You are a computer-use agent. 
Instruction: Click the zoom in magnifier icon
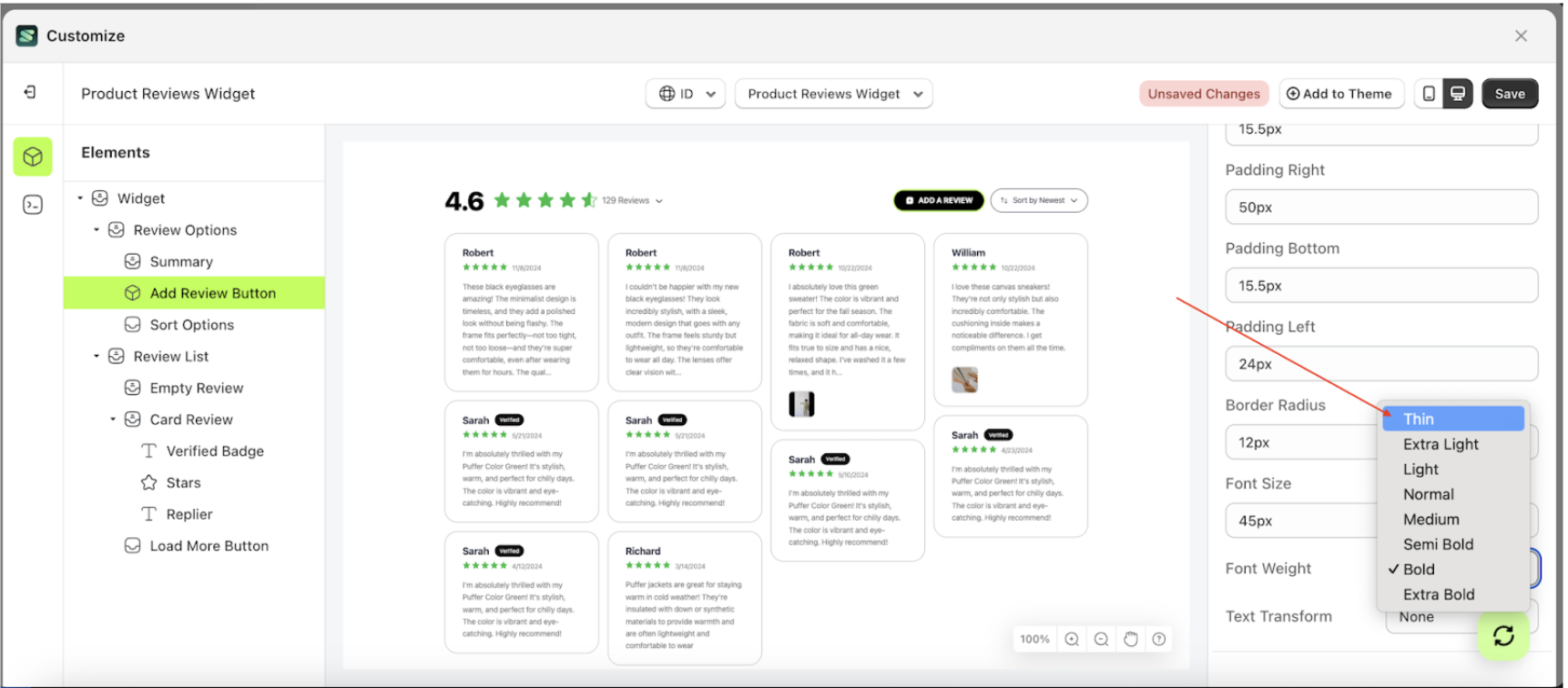tap(1072, 639)
